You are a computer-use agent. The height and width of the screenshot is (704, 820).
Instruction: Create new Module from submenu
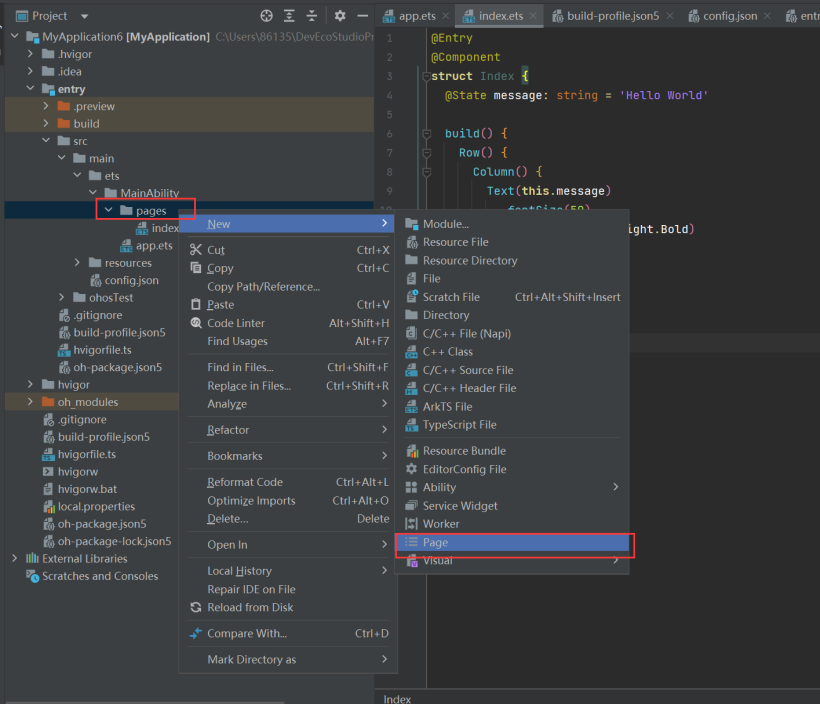[x=512, y=224]
